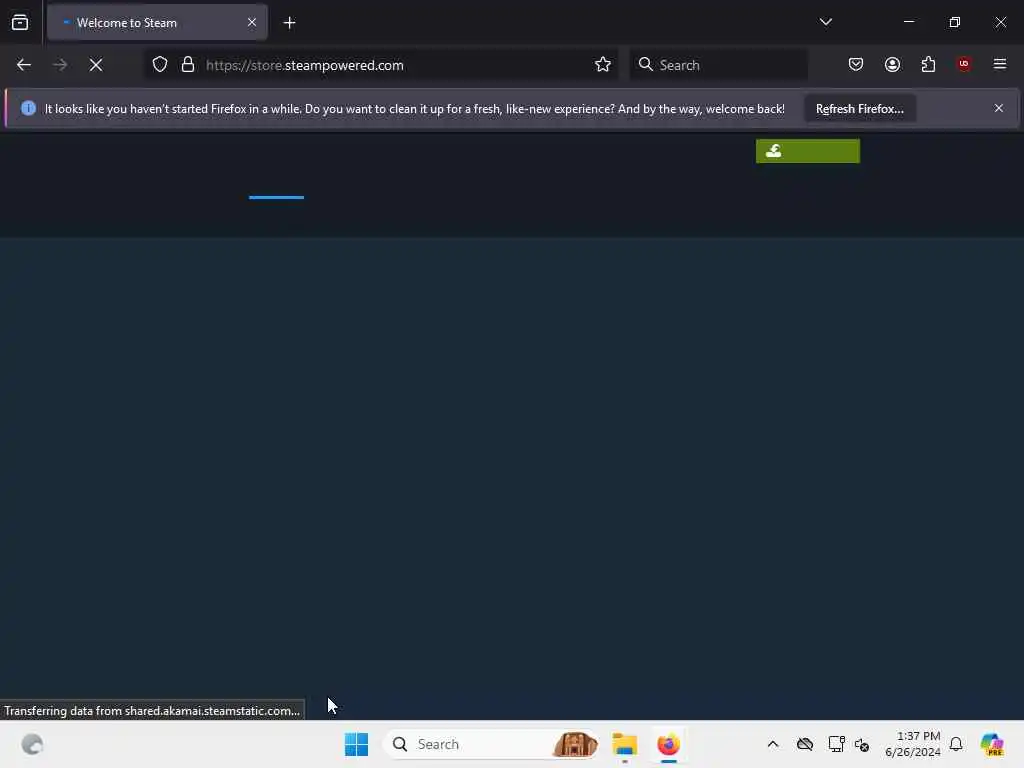The height and width of the screenshot is (768, 1024).
Task: Open the tracking protection shield panel
Action: tap(160, 65)
